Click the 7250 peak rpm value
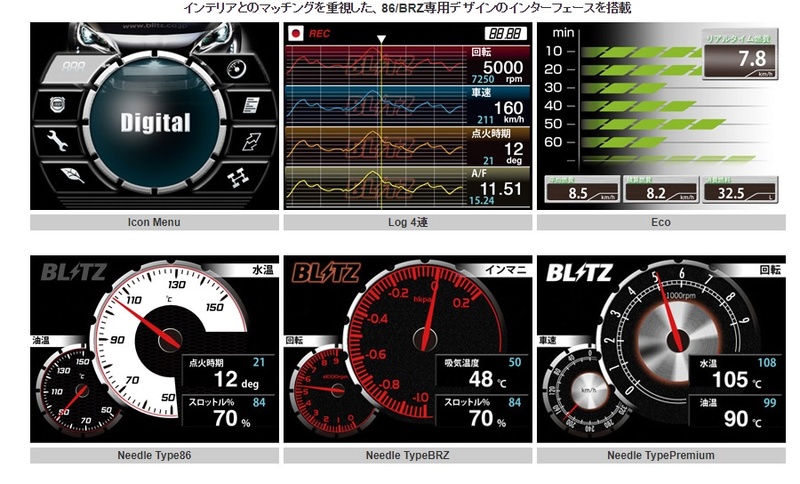 pos(483,79)
